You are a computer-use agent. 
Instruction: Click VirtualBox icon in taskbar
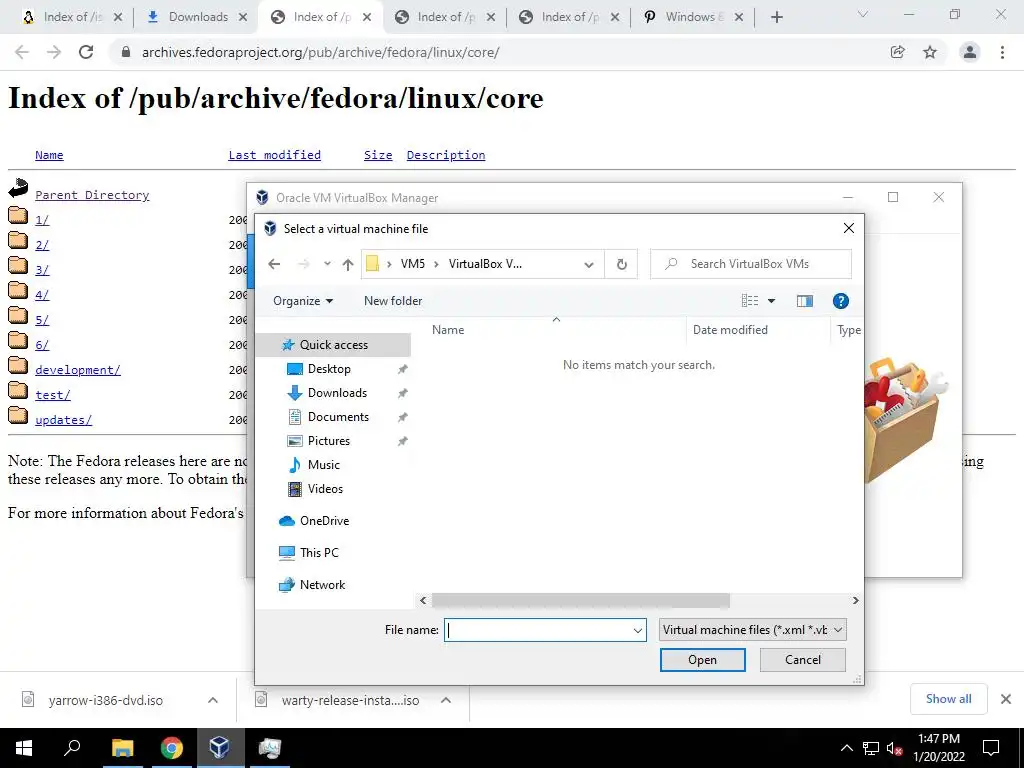(x=220, y=748)
